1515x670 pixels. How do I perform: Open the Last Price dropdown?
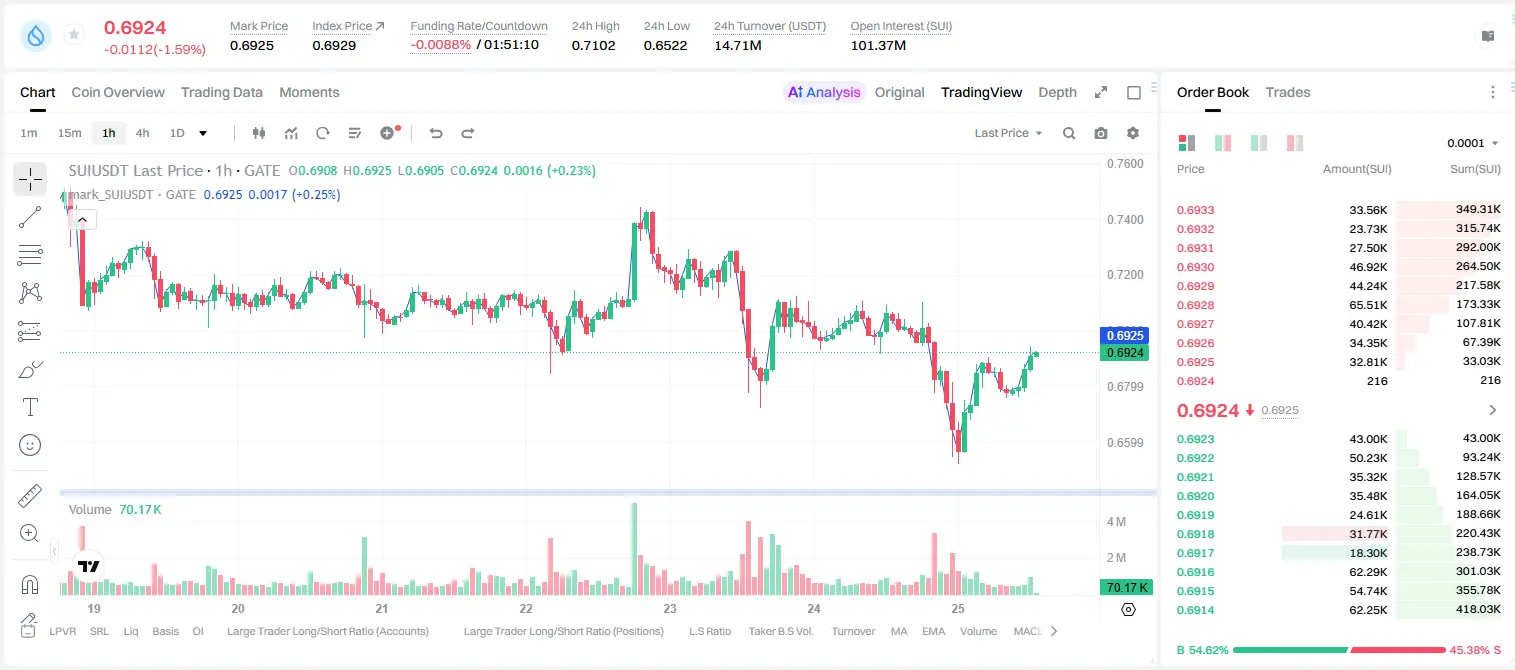click(1008, 133)
